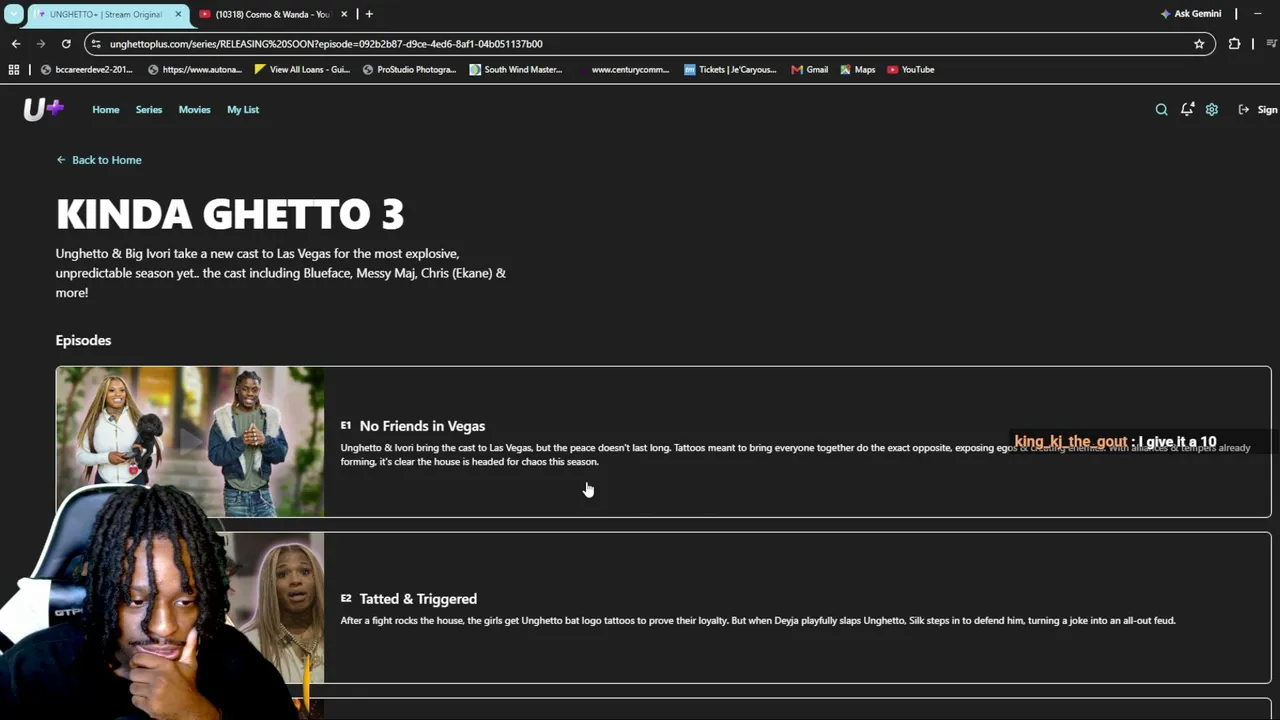
Task: Go back with the browser back arrow
Action: click(x=16, y=44)
